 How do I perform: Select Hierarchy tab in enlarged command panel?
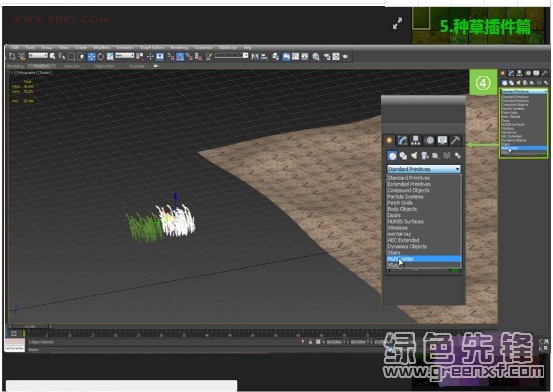416,140
